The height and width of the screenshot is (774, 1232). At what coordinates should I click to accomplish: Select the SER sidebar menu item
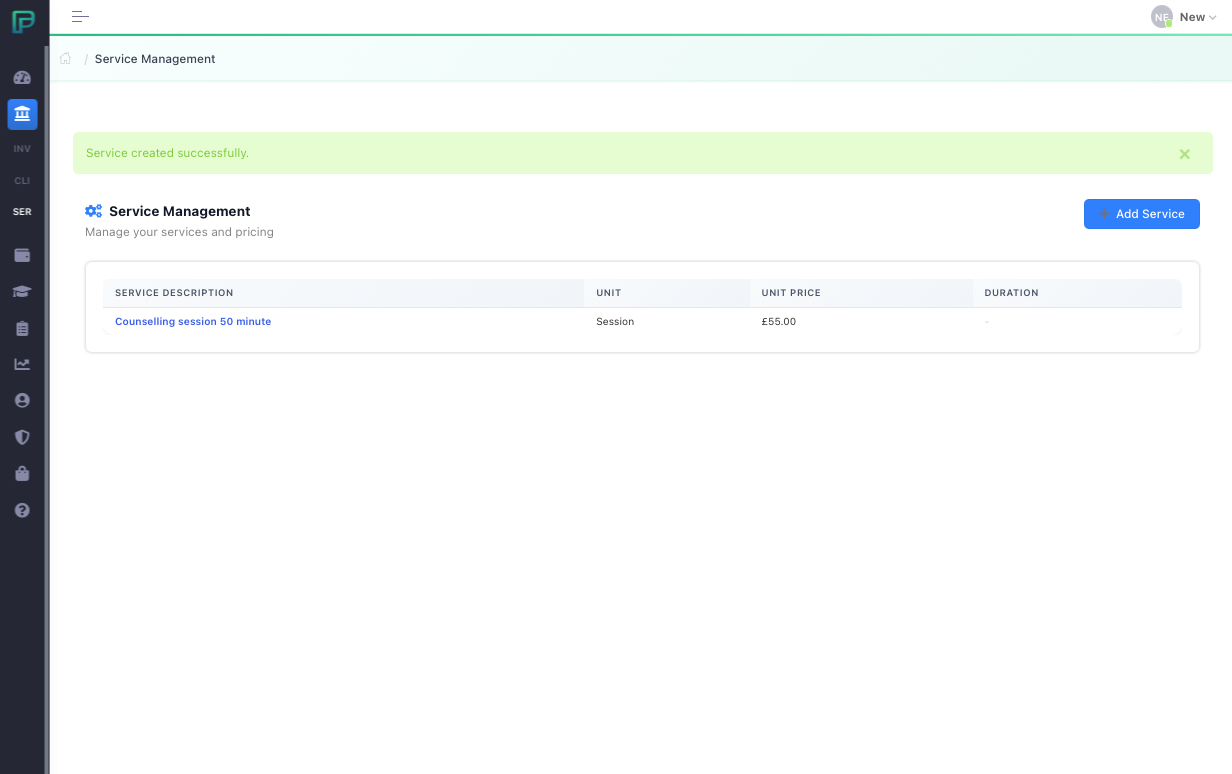point(22,212)
